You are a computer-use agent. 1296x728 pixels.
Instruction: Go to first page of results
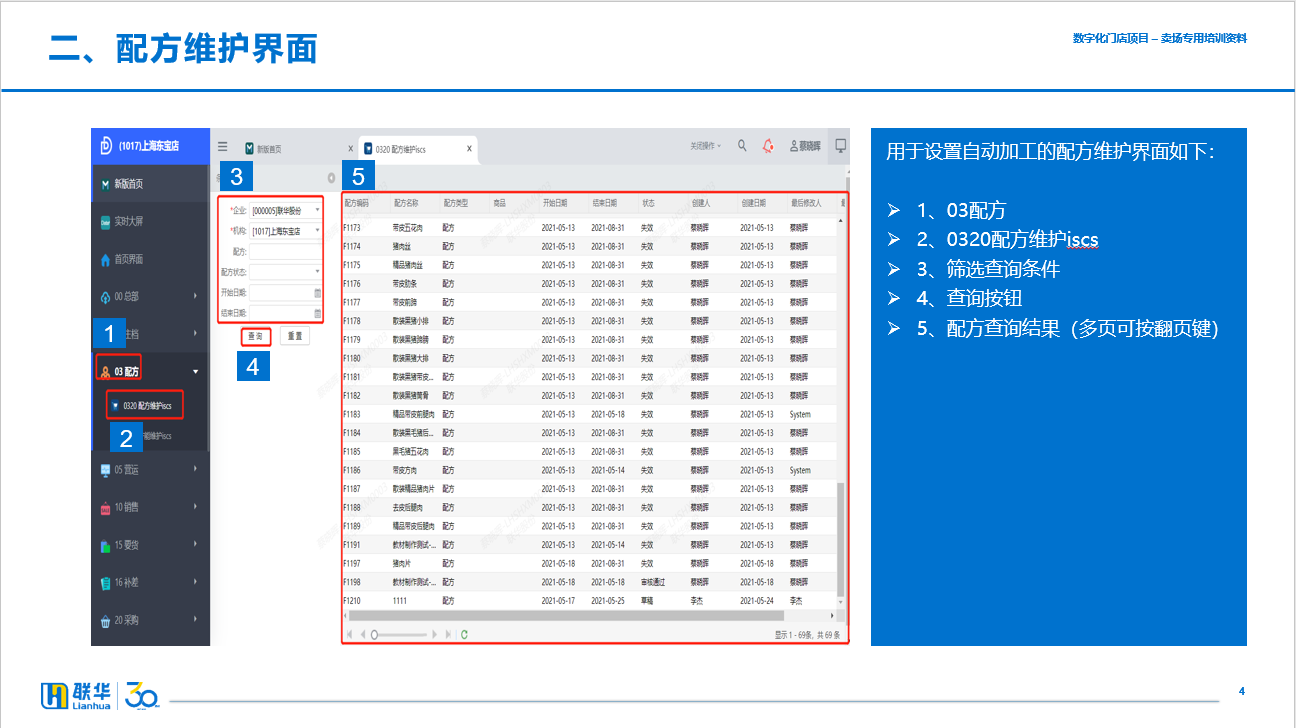point(349,634)
